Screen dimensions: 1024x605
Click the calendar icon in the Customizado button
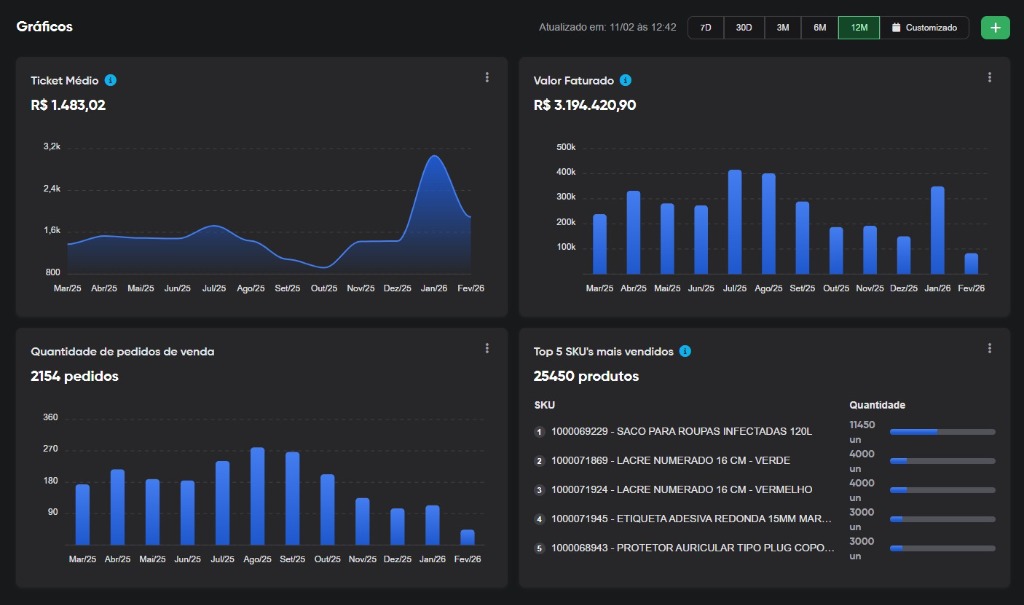click(x=896, y=27)
